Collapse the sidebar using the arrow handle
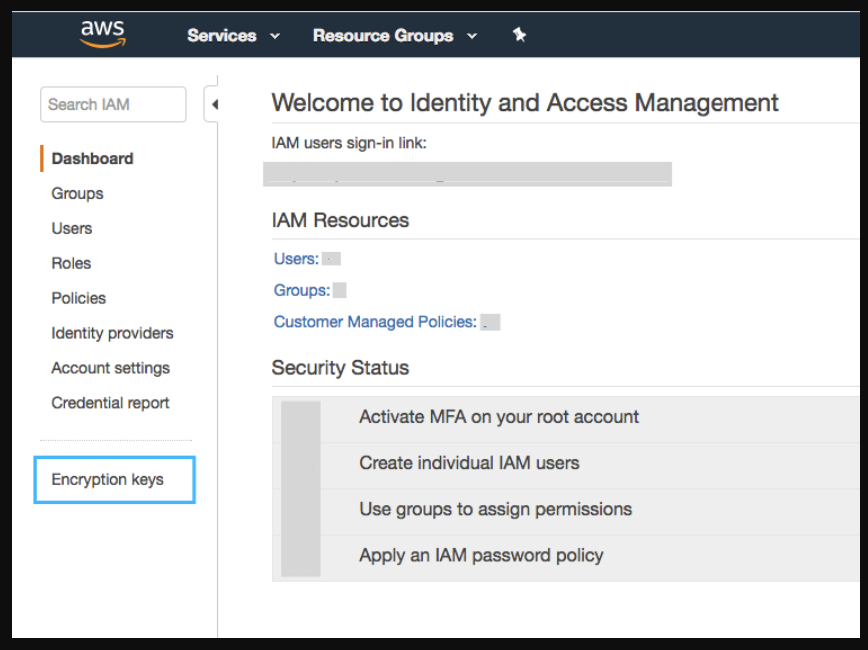This screenshot has height=650, width=868. pyautogui.click(x=214, y=104)
